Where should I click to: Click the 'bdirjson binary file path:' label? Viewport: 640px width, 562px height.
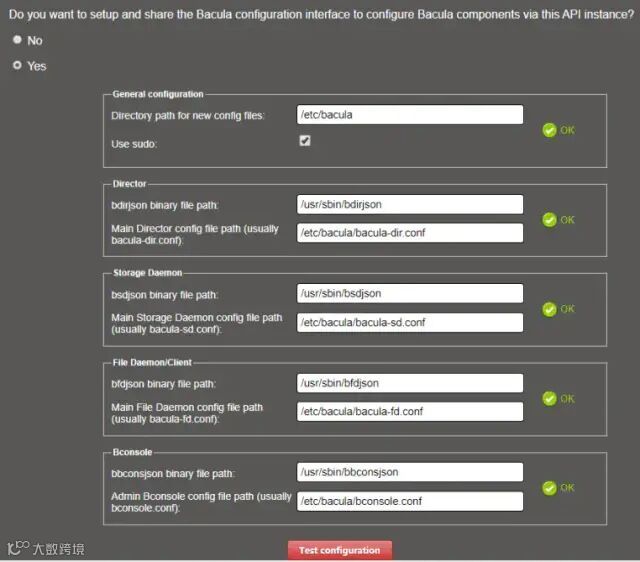(165, 205)
